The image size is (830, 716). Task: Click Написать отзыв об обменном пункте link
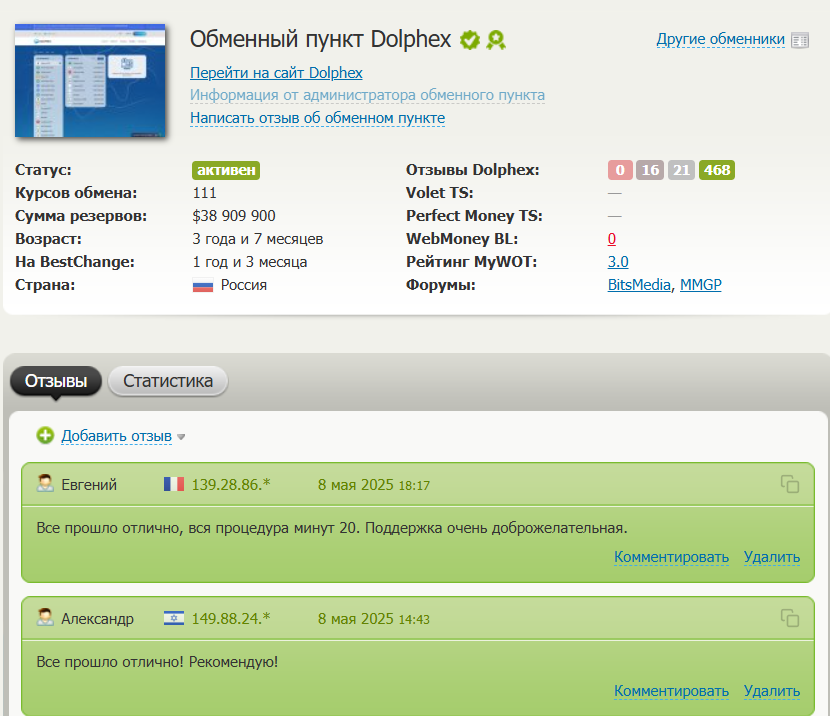point(317,118)
